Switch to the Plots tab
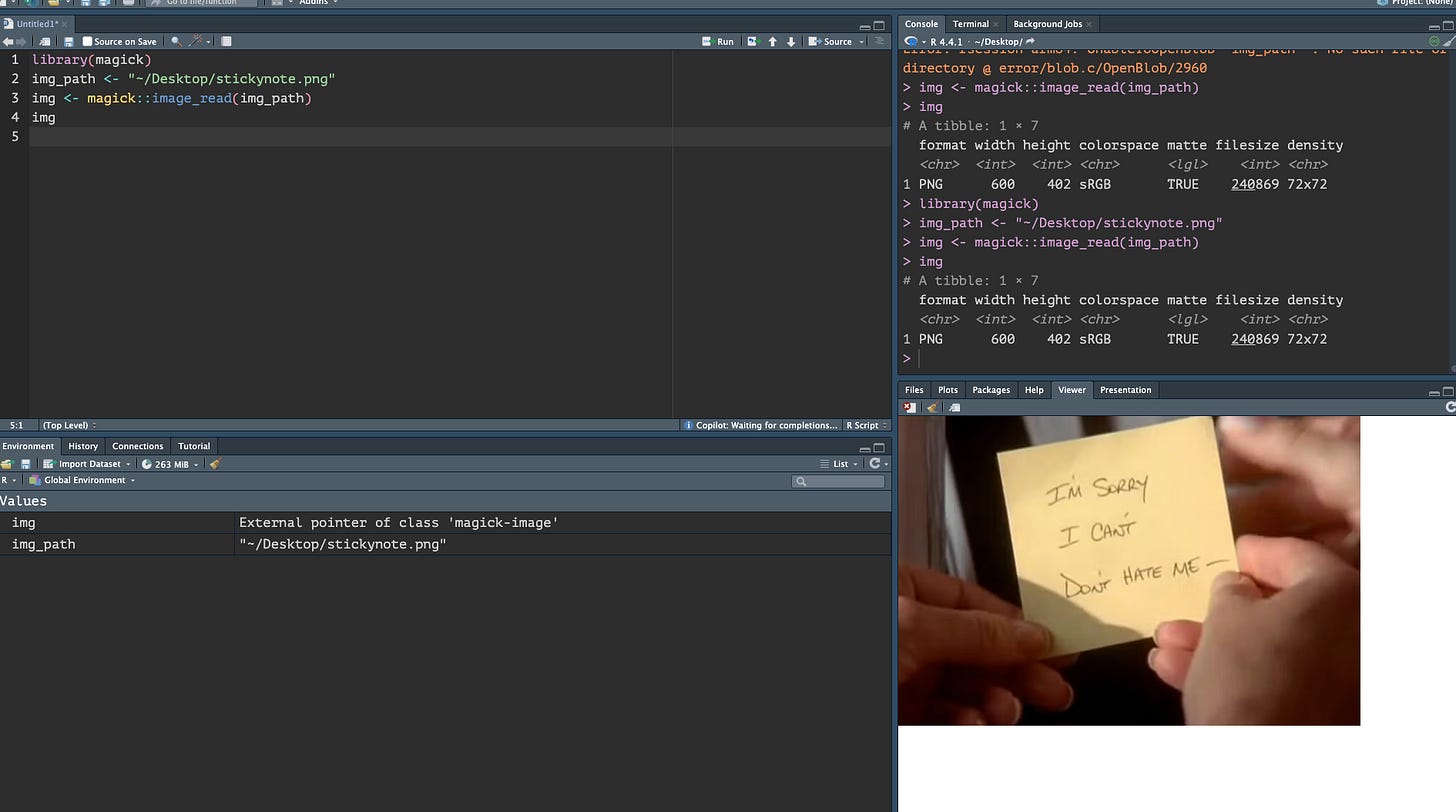Image resolution: width=1456 pixels, height=812 pixels. 948,390
